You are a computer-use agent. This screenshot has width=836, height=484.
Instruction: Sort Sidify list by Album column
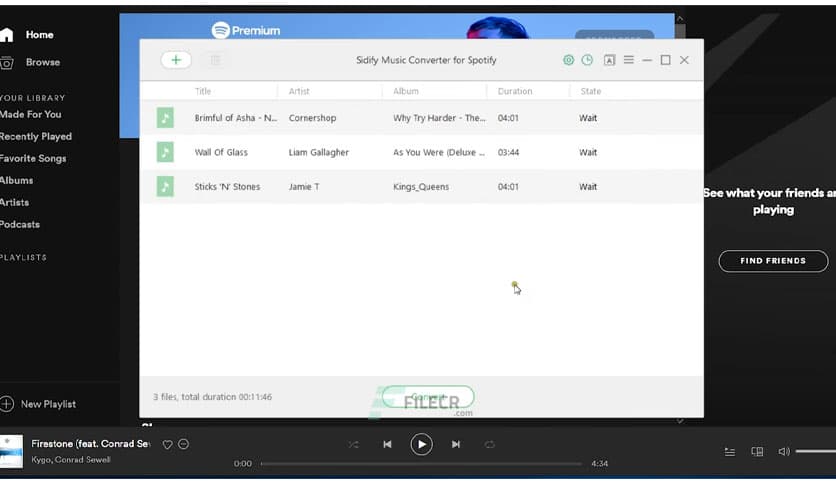(x=406, y=91)
